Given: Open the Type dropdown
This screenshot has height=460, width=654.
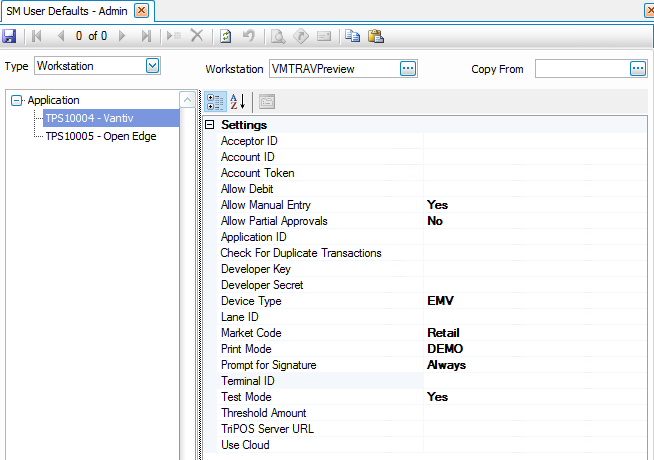Looking at the screenshot, I should (152, 66).
